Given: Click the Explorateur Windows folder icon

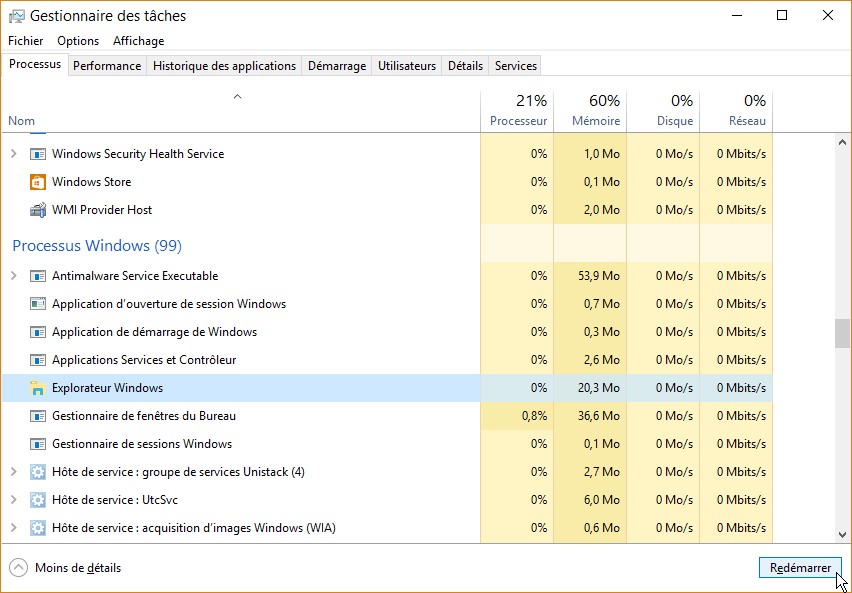Looking at the screenshot, I should (38, 388).
